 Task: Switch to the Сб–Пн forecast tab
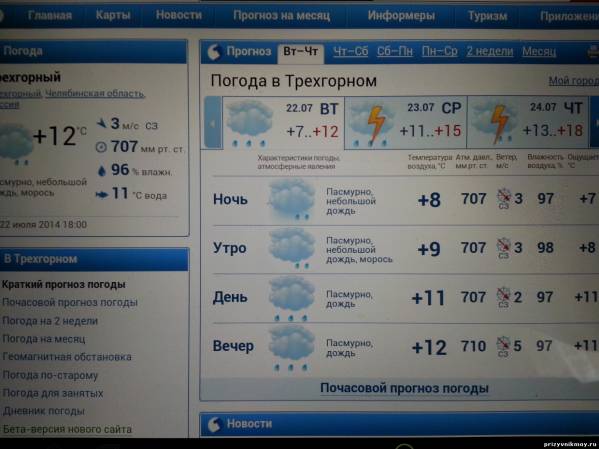coord(395,51)
